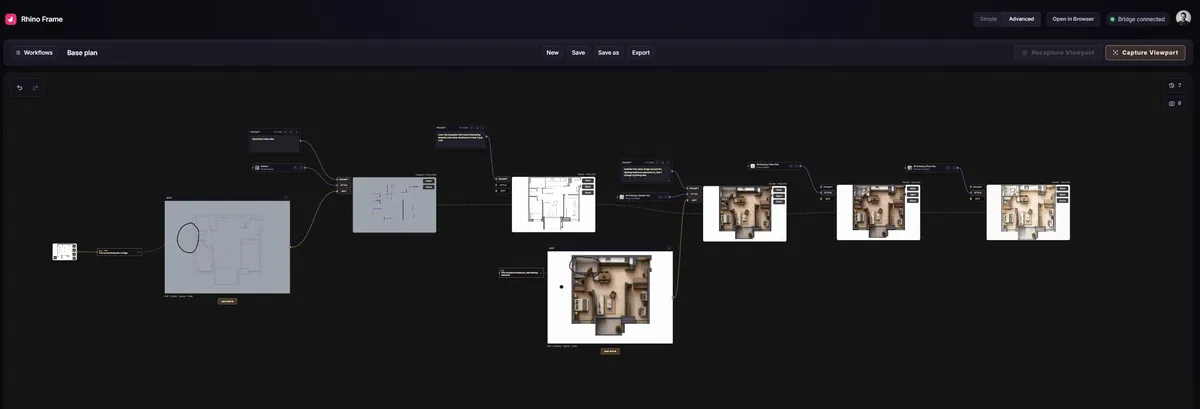The height and width of the screenshot is (409, 1200).
Task: Select the first small rendered floor plan node
Action: click(x=744, y=213)
